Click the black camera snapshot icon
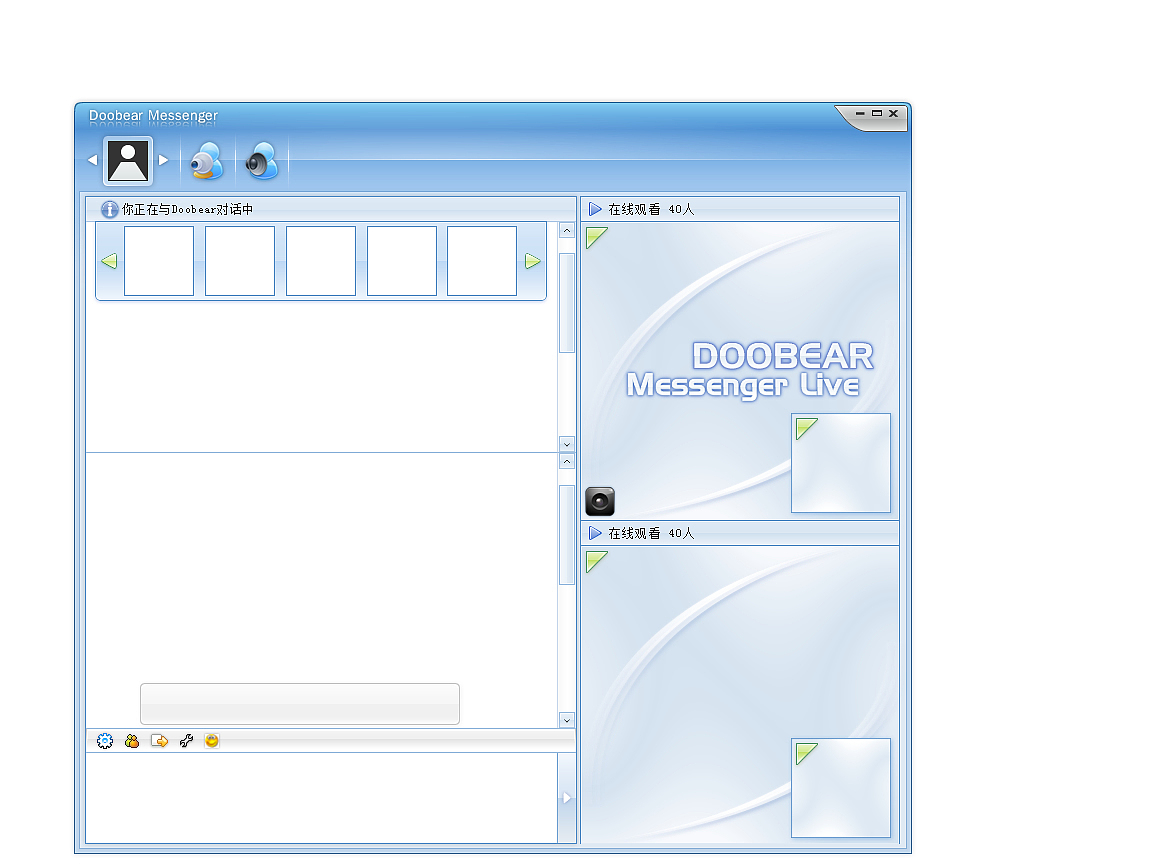1152x864 pixels. tap(600, 502)
